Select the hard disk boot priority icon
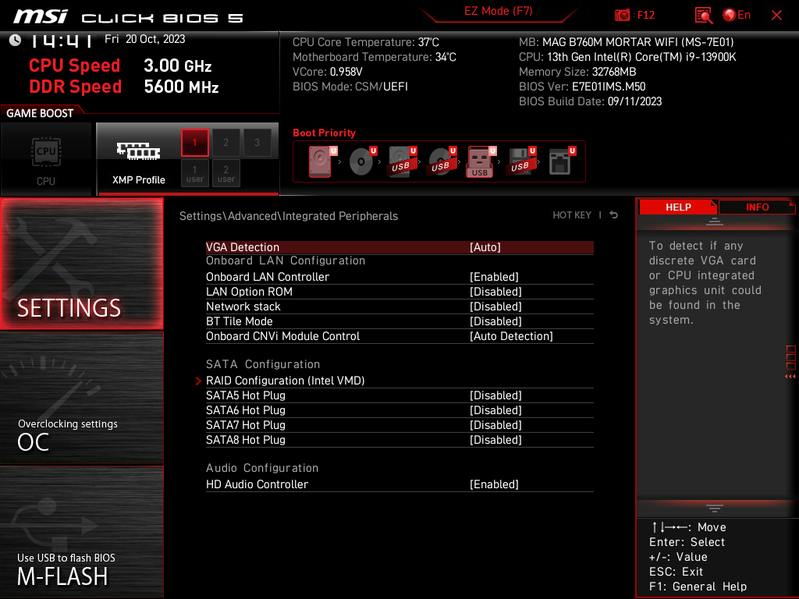 point(321,162)
